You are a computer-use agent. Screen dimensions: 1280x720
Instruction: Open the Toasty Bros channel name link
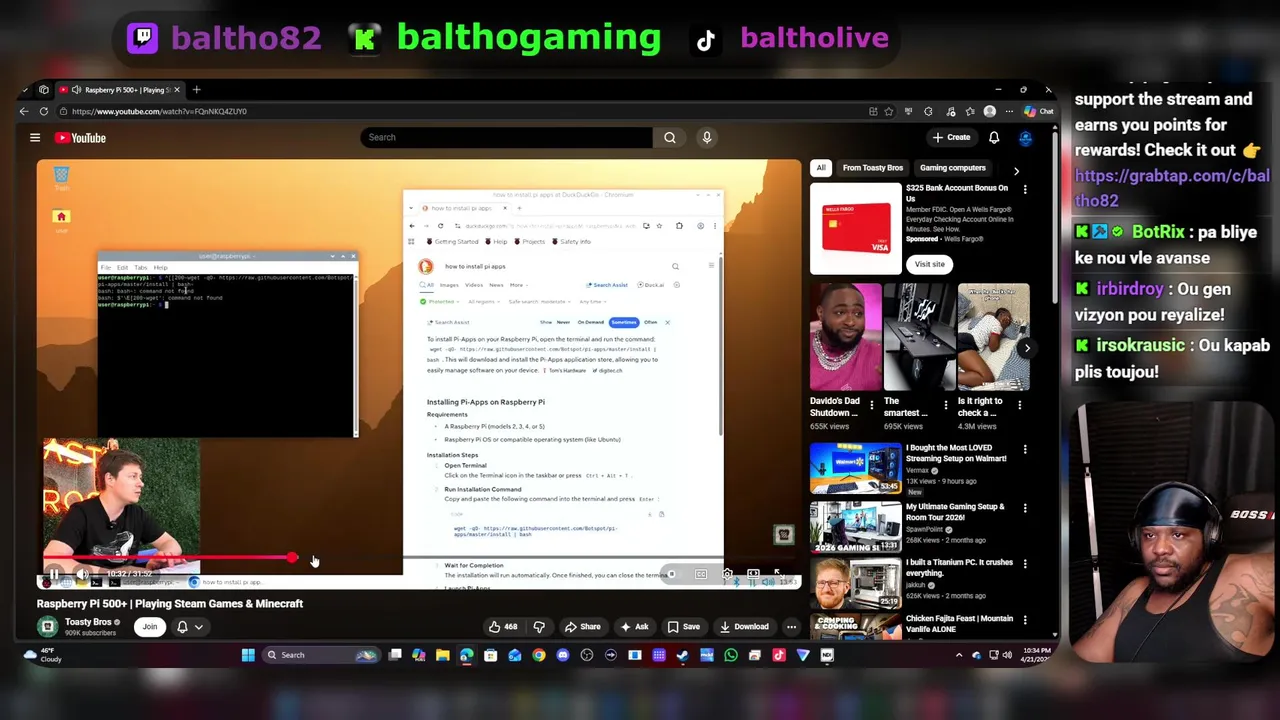pos(88,622)
